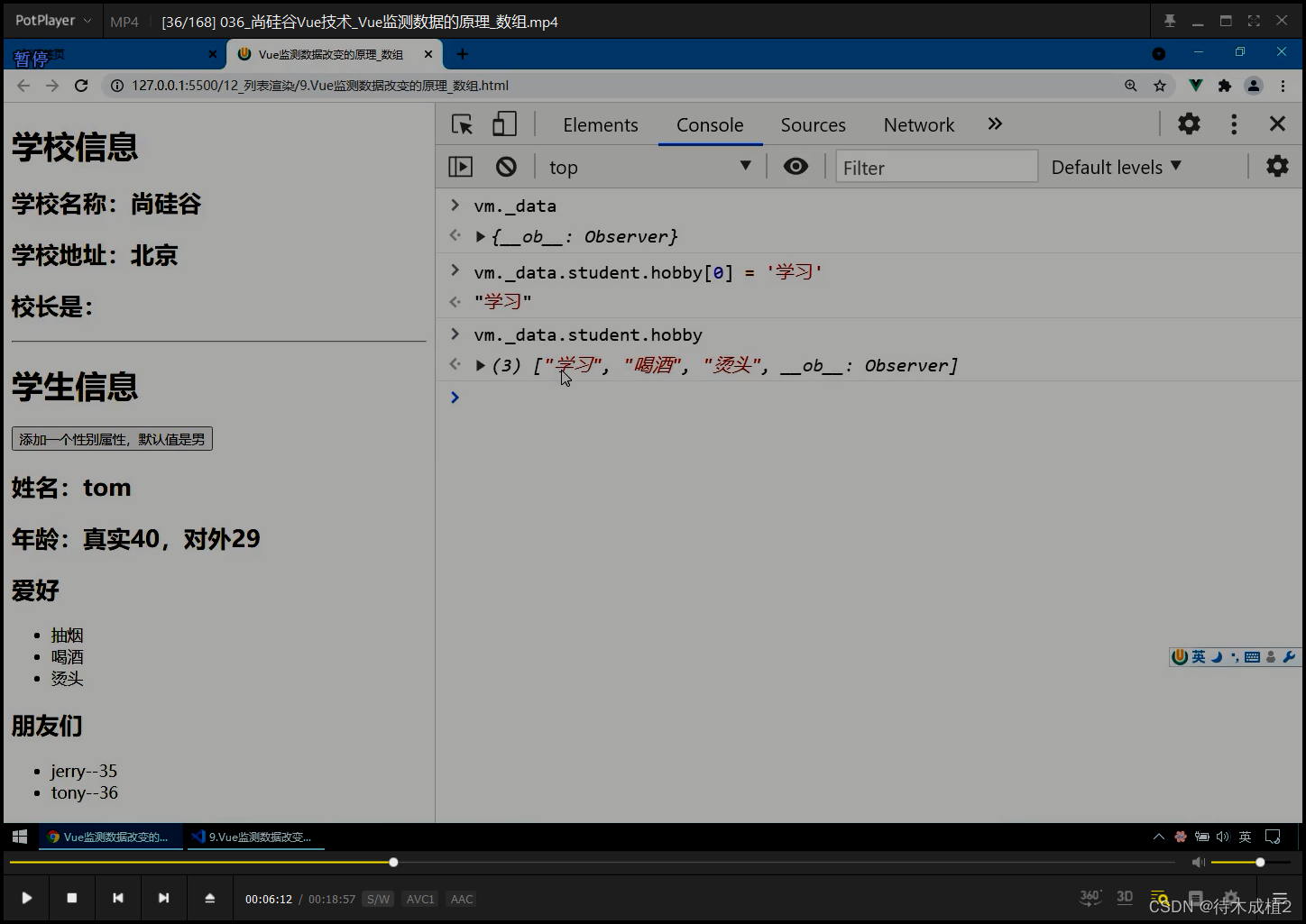1306x924 pixels.
Task: Click the AAC audio codec label
Action: tap(462, 899)
